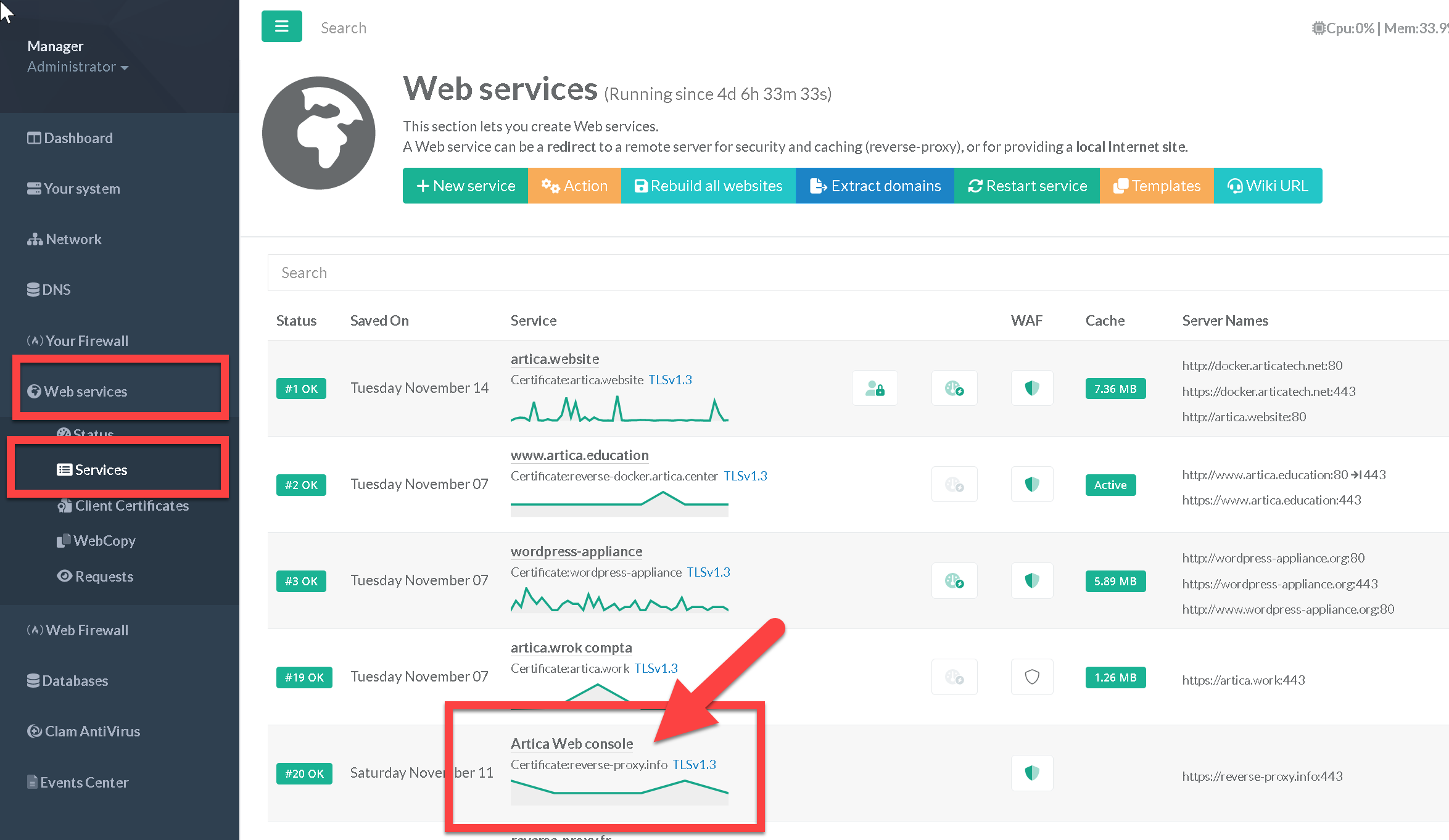Click the New service button

pyautogui.click(x=466, y=186)
